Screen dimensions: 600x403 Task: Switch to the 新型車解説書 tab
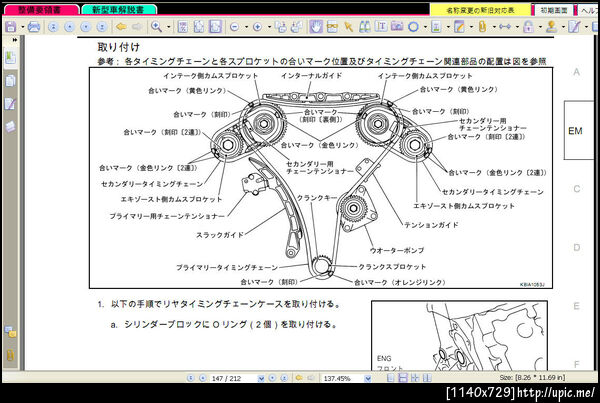118,10
